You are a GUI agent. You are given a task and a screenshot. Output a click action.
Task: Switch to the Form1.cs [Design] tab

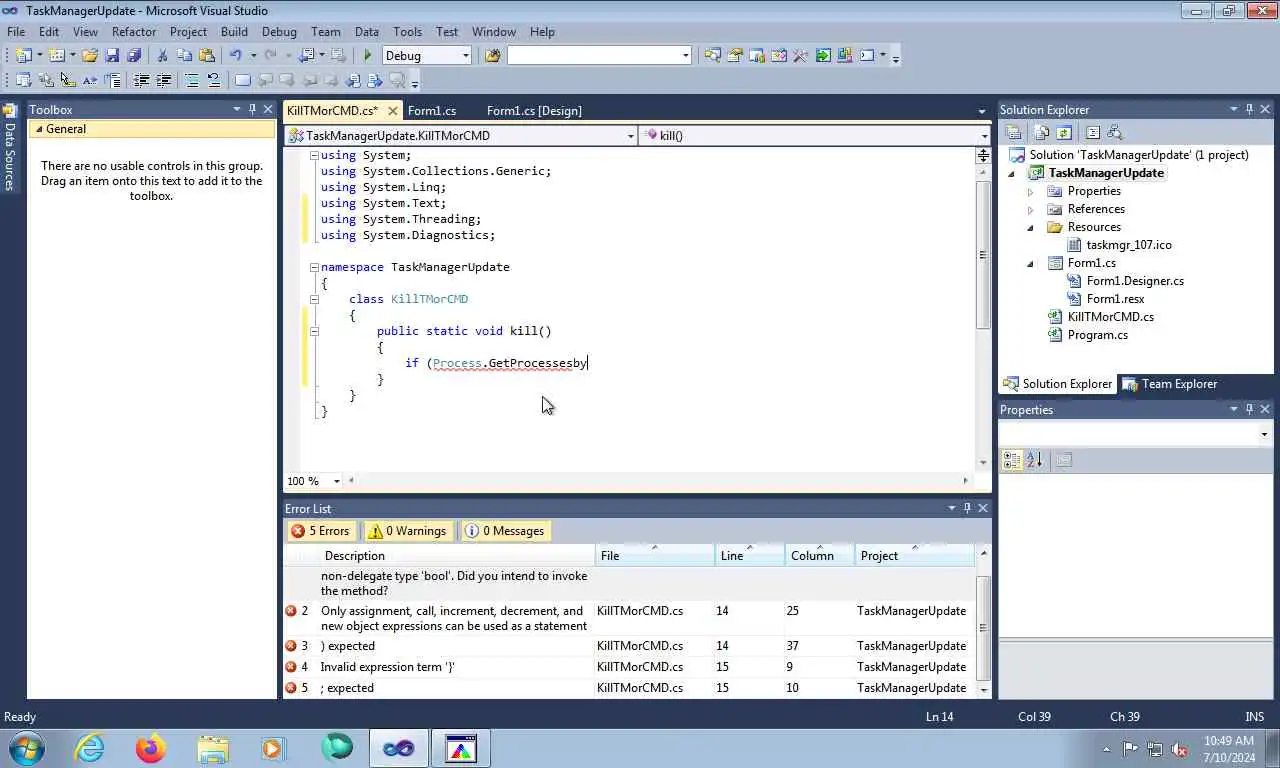pyautogui.click(x=534, y=110)
